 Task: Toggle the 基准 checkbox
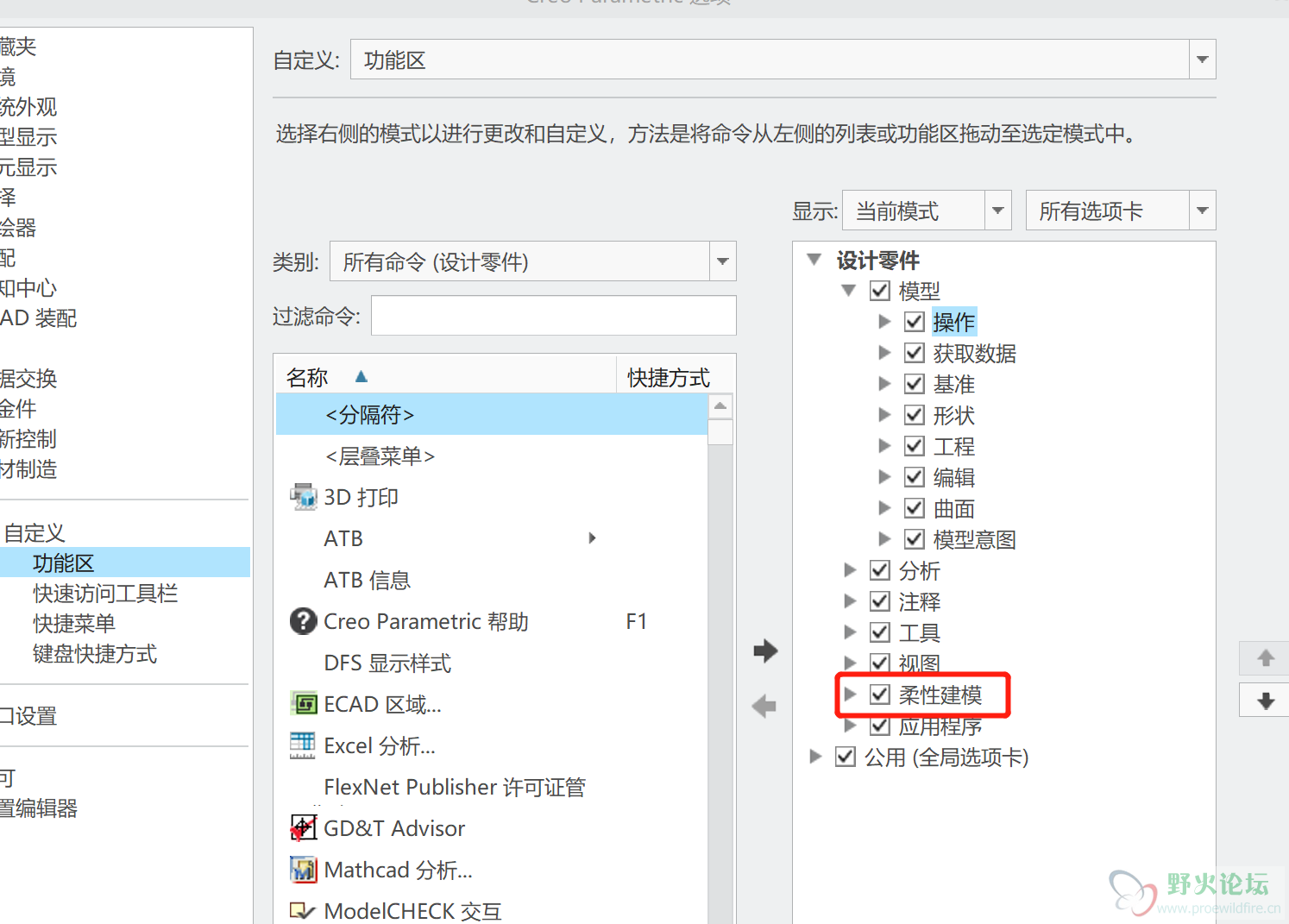pos(915,384)
